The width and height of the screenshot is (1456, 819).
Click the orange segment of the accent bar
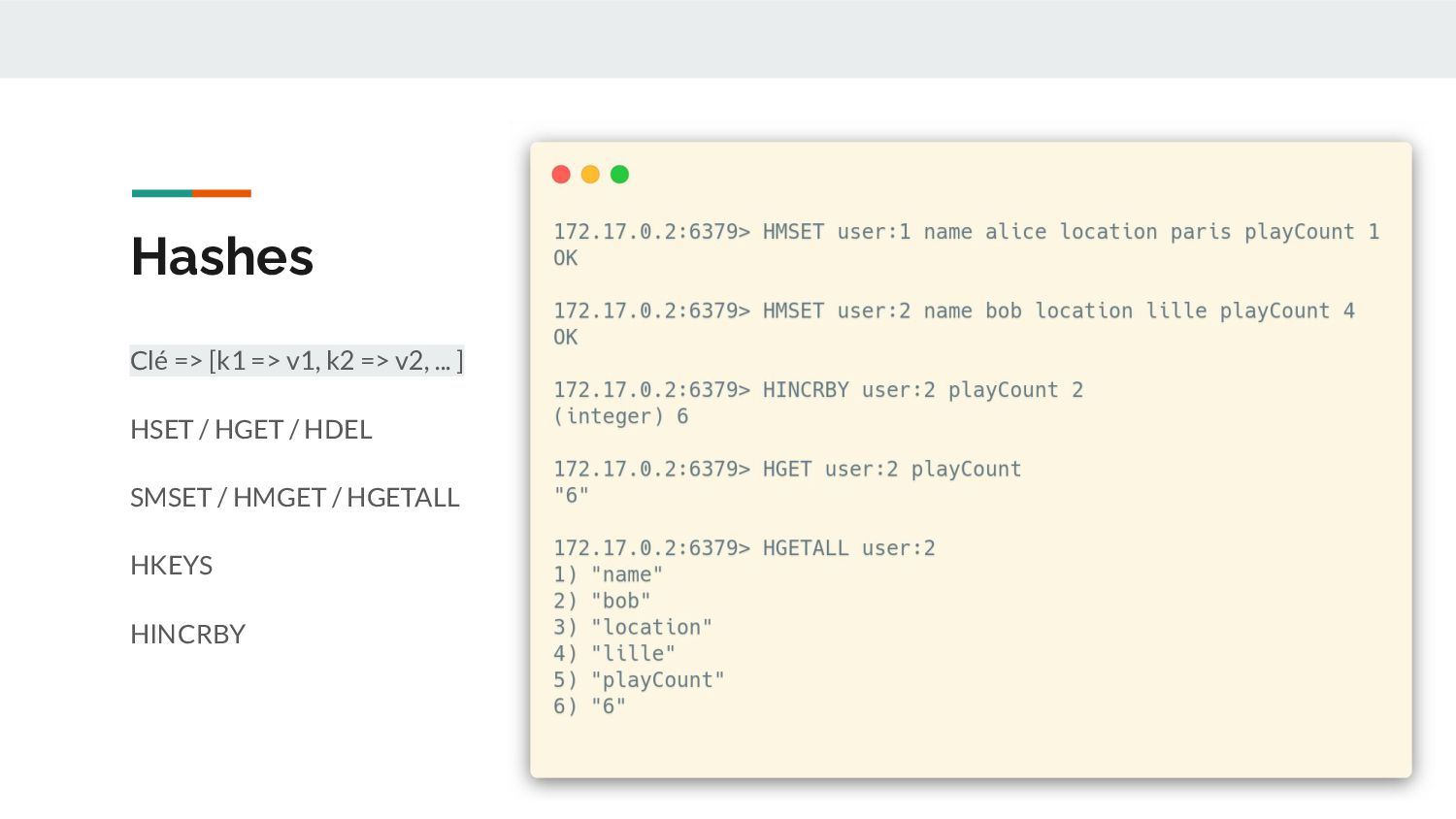pyautogui.click(x=221, y=193)
